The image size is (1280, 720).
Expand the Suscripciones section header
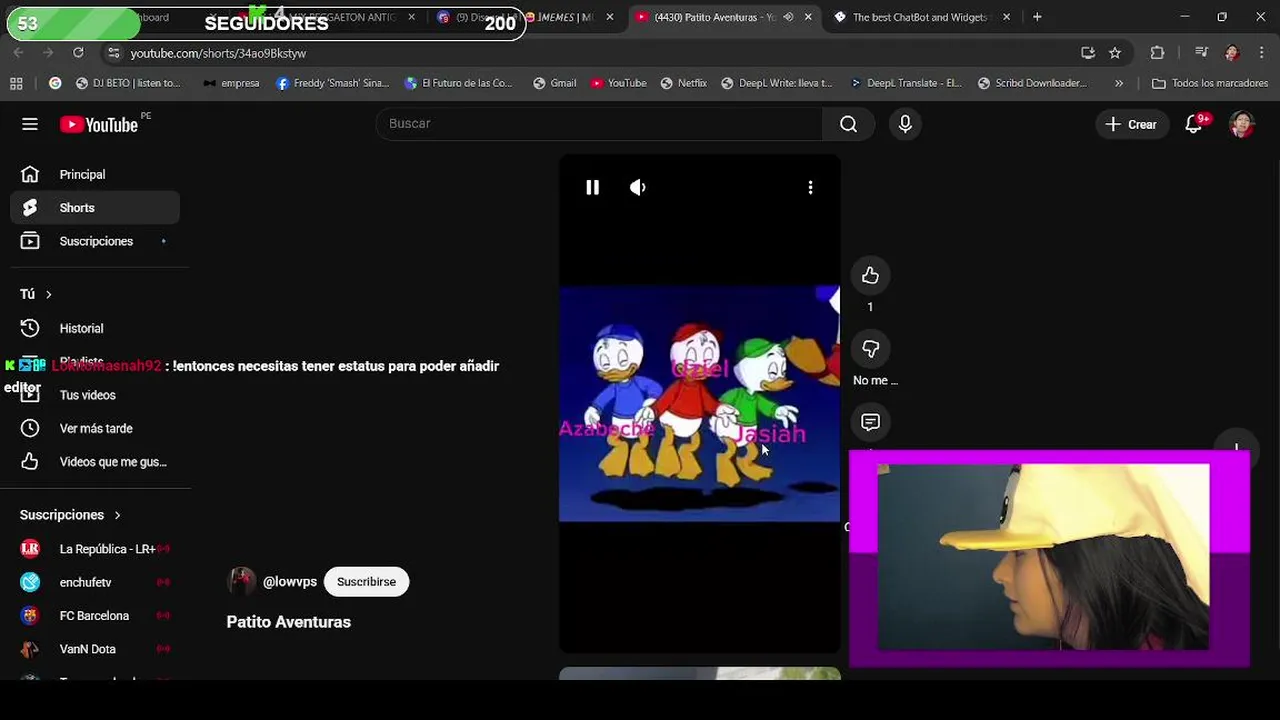click(x=70, y=515)
